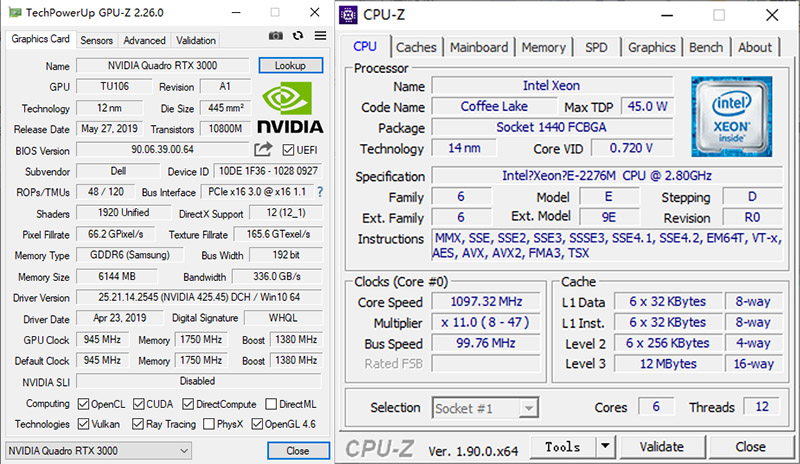Viewport: 800px width, 464px height.
Task: Open the Validation tab in GPU-Z
Action: point(196,40)
